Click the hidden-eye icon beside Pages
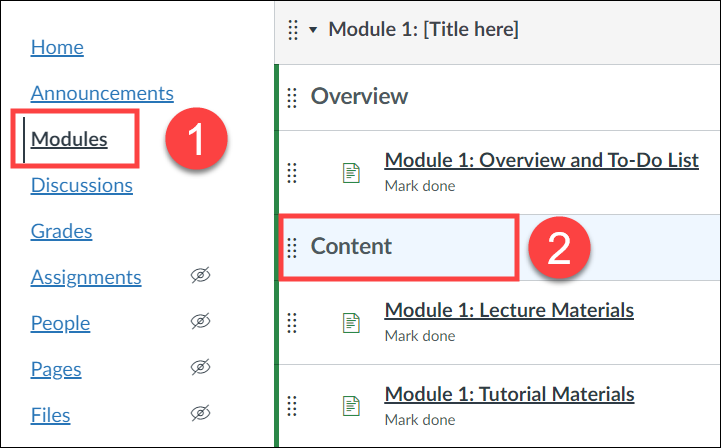Viewport: 721px width, 448px height. tap(200, 367)
